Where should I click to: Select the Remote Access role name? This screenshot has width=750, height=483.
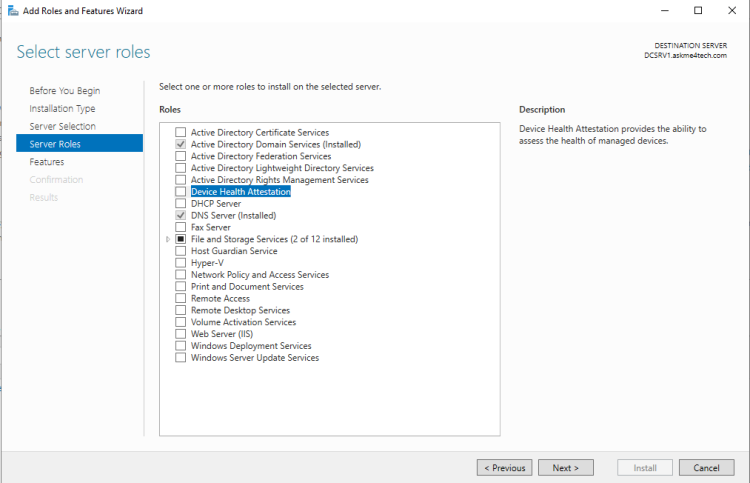(x=220, y=298)
